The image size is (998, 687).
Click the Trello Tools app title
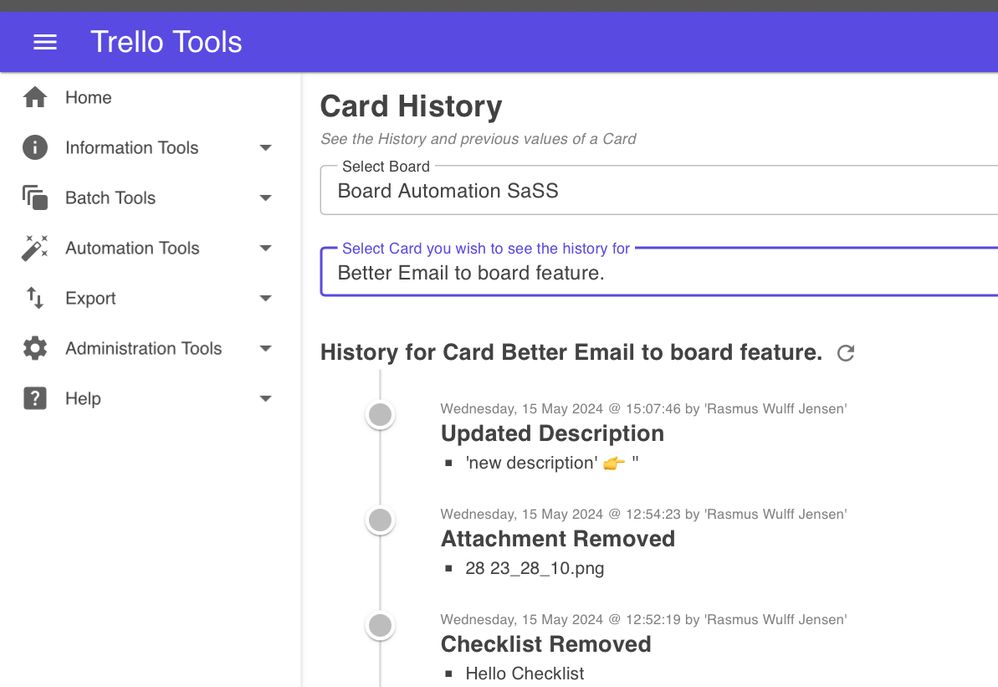[x=166, y=42]
